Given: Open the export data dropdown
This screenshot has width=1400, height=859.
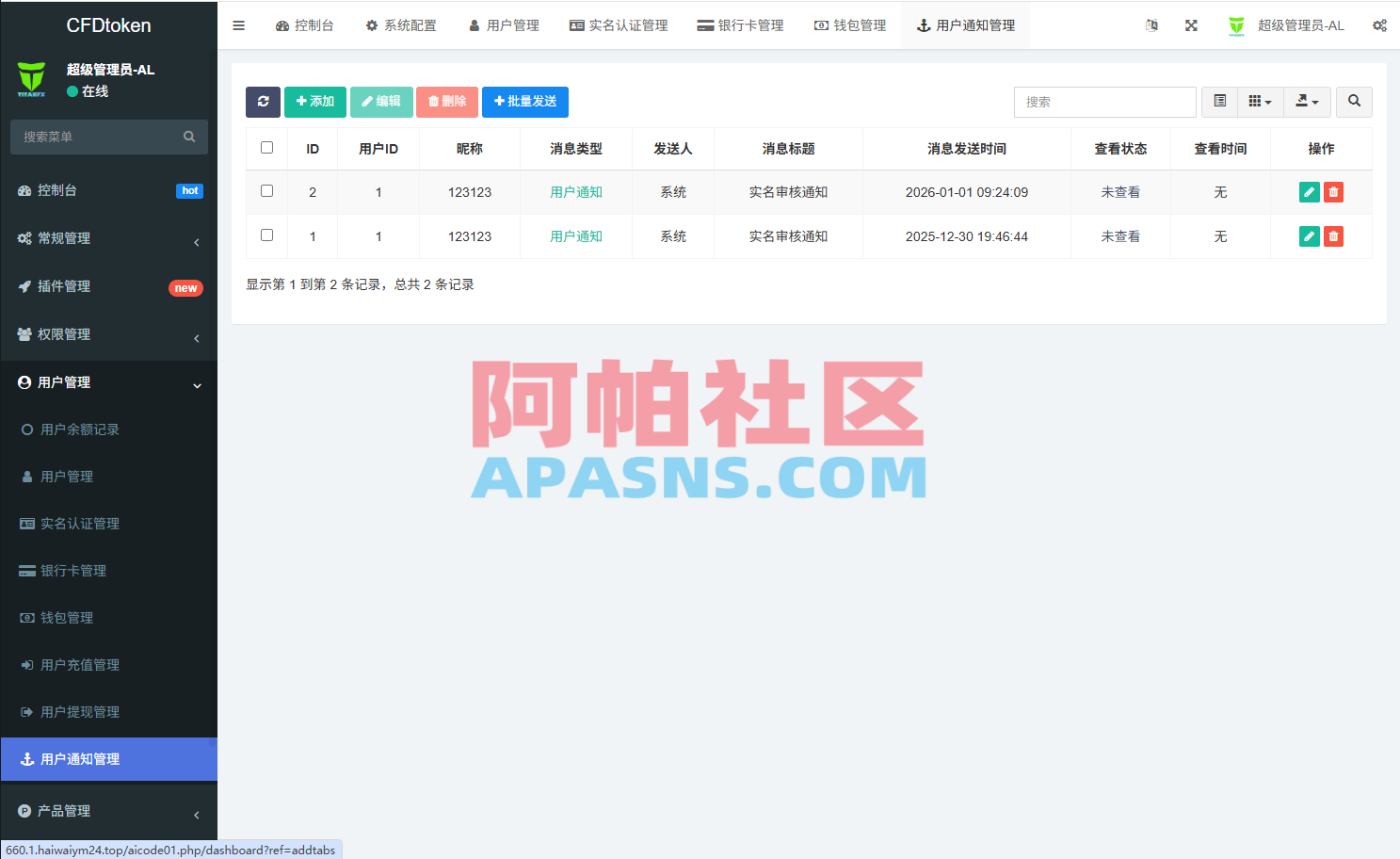Looking at the screenshot, I should tap(1308, 102).
